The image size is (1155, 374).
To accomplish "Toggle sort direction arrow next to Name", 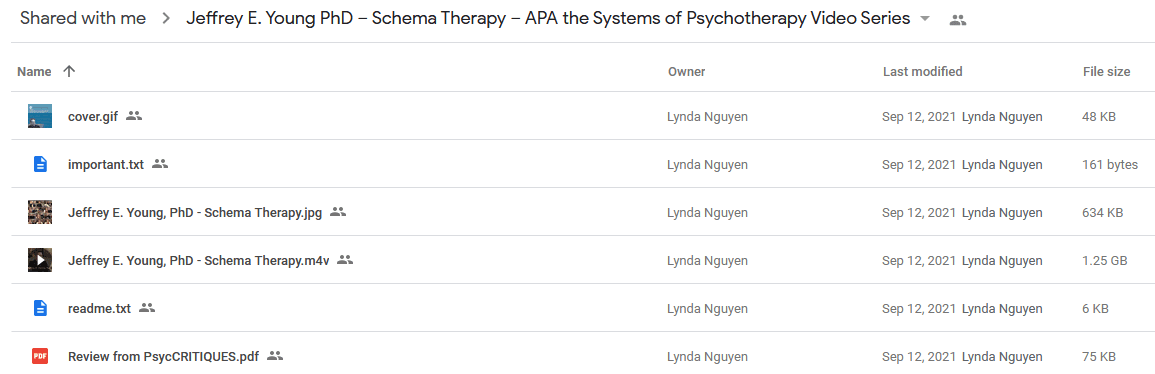I will pos(69,71).
